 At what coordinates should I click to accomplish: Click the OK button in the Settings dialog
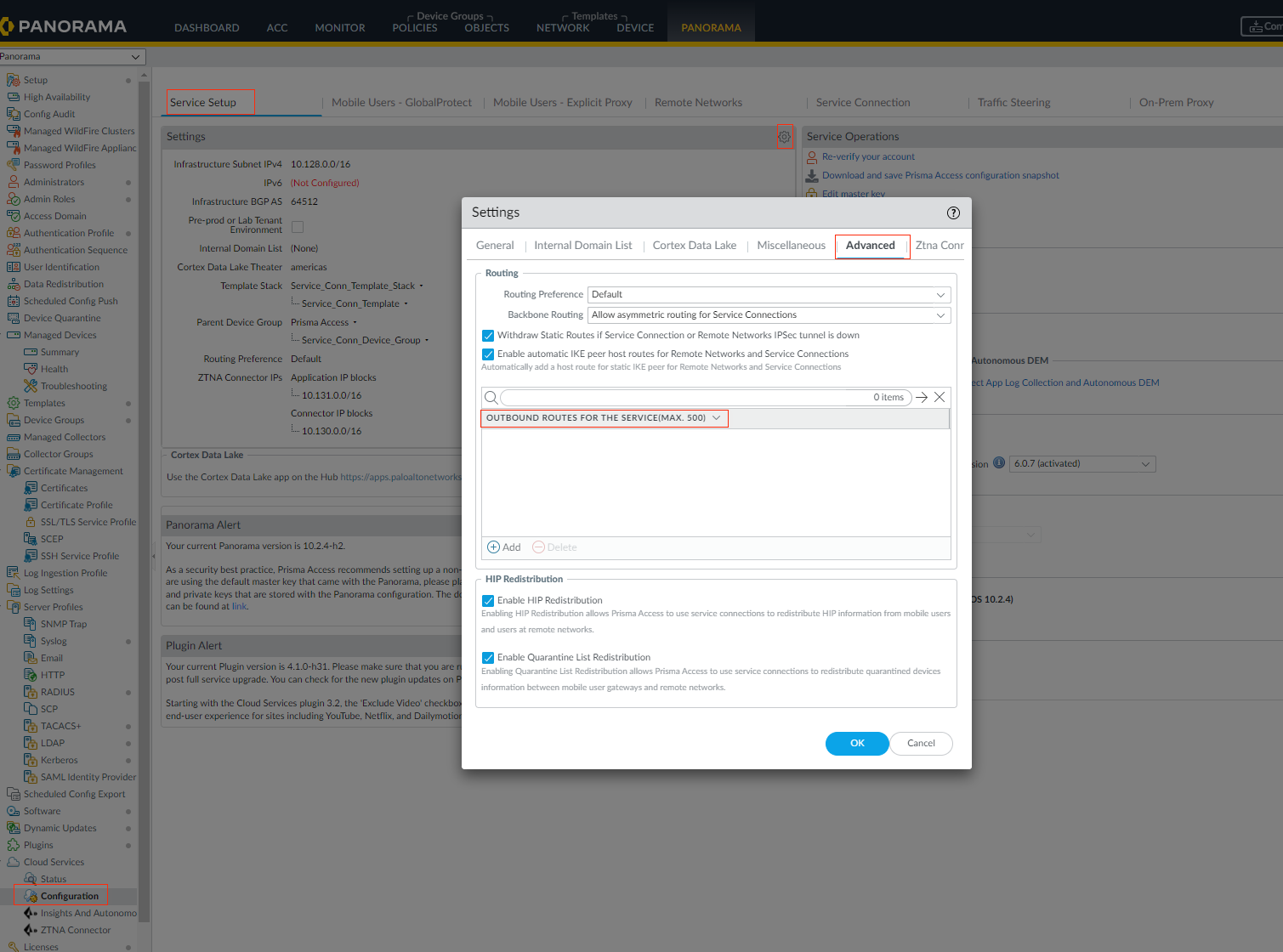[x=856, y=743]
